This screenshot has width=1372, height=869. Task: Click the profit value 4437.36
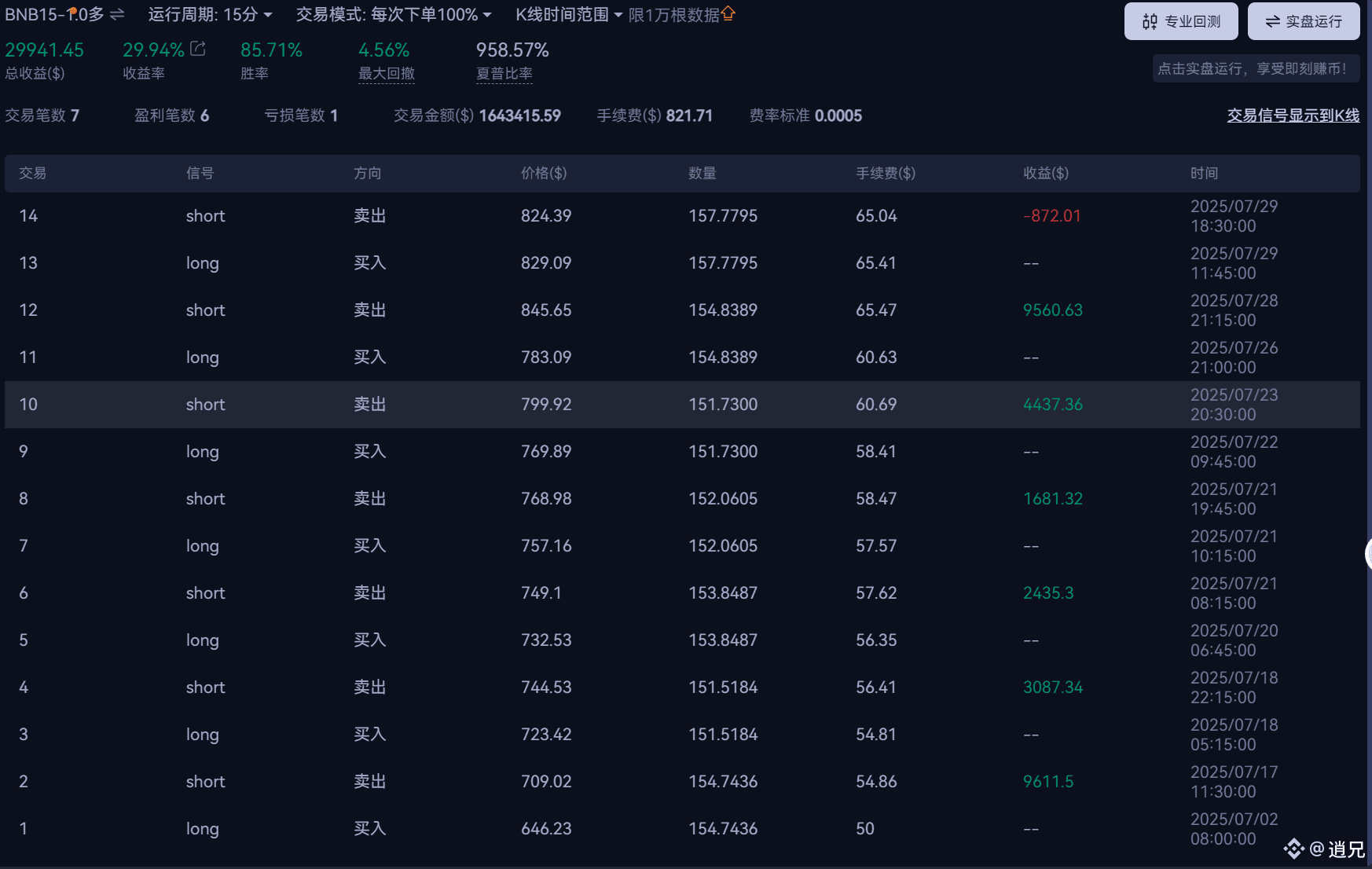(x=1053, y=405)
